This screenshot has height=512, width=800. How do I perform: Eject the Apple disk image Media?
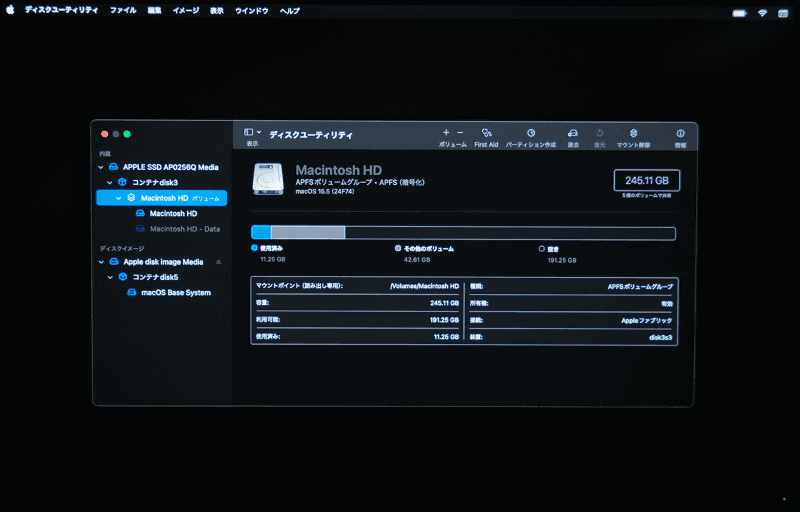pos(218,262)
